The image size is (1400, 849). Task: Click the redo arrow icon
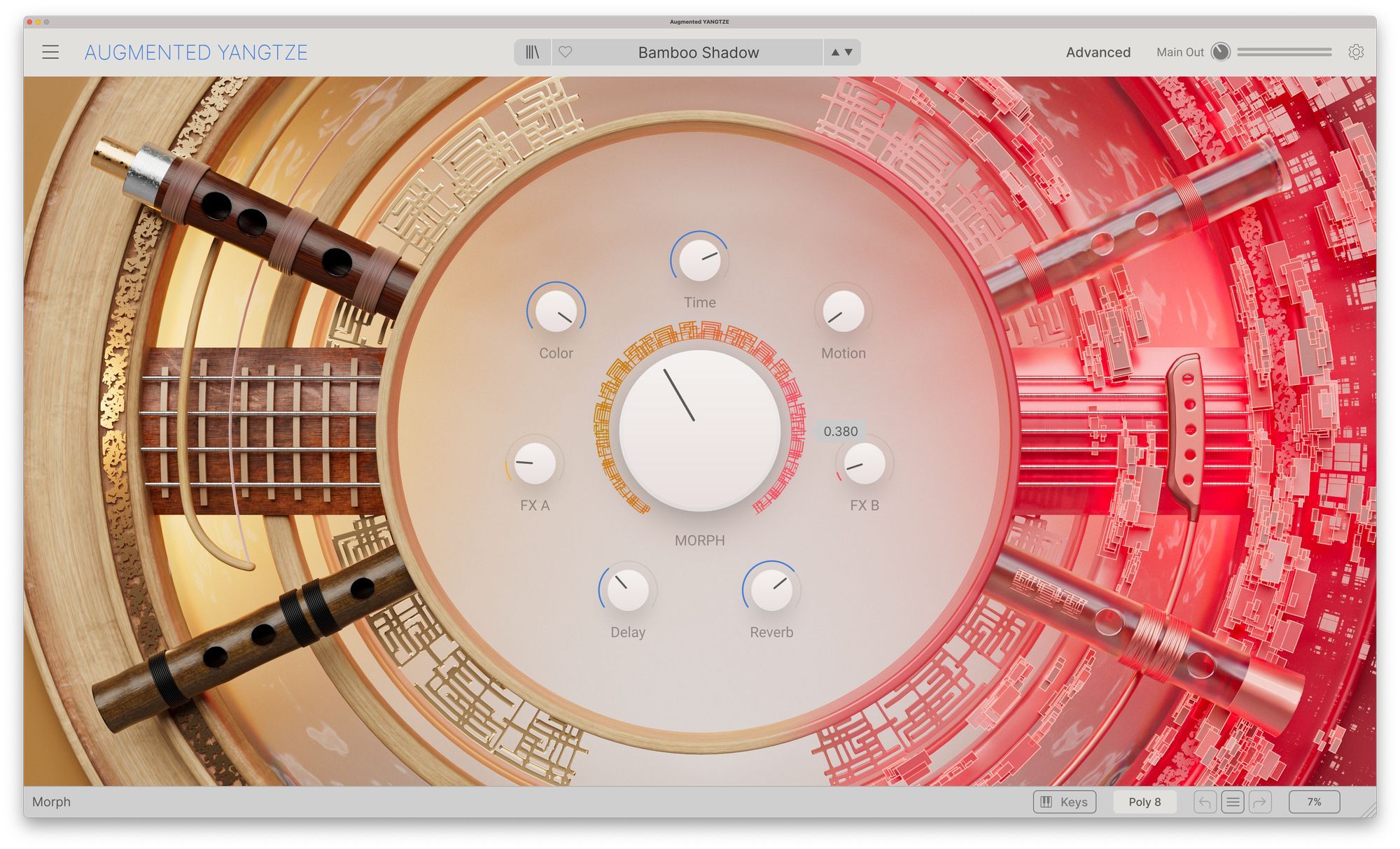tap(1260, 802)
